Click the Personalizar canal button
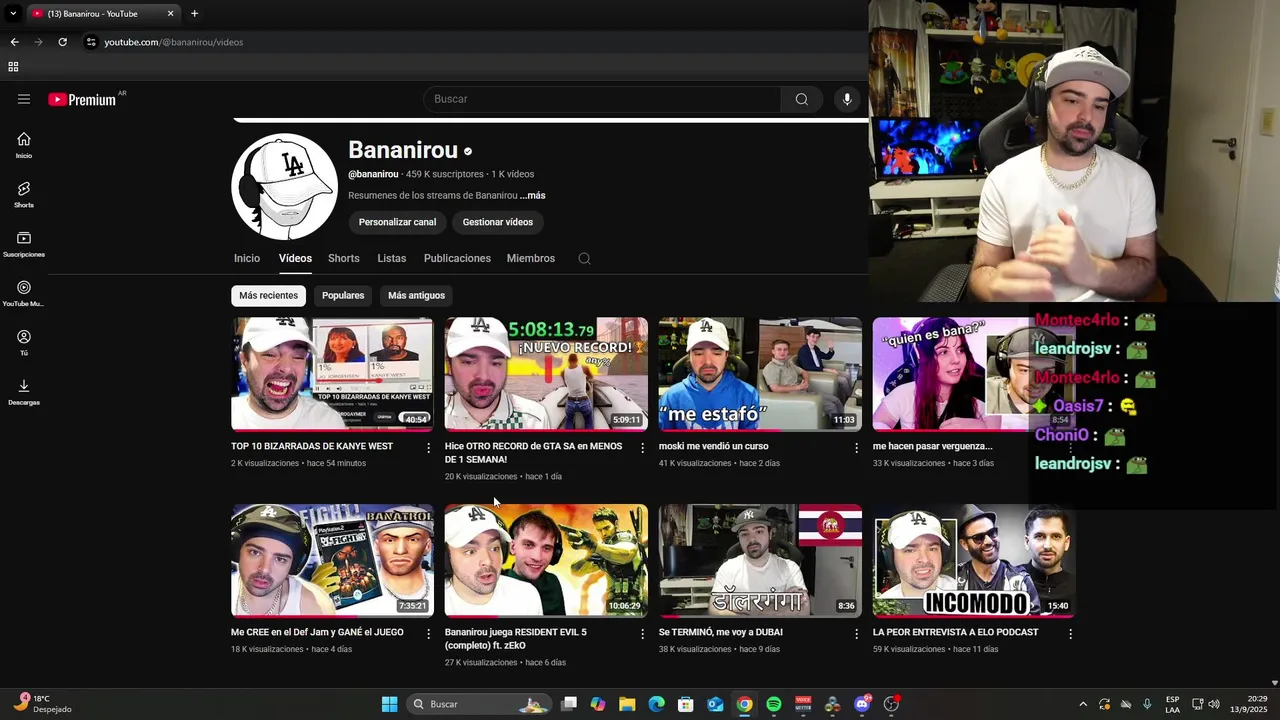 coord(397,222)
